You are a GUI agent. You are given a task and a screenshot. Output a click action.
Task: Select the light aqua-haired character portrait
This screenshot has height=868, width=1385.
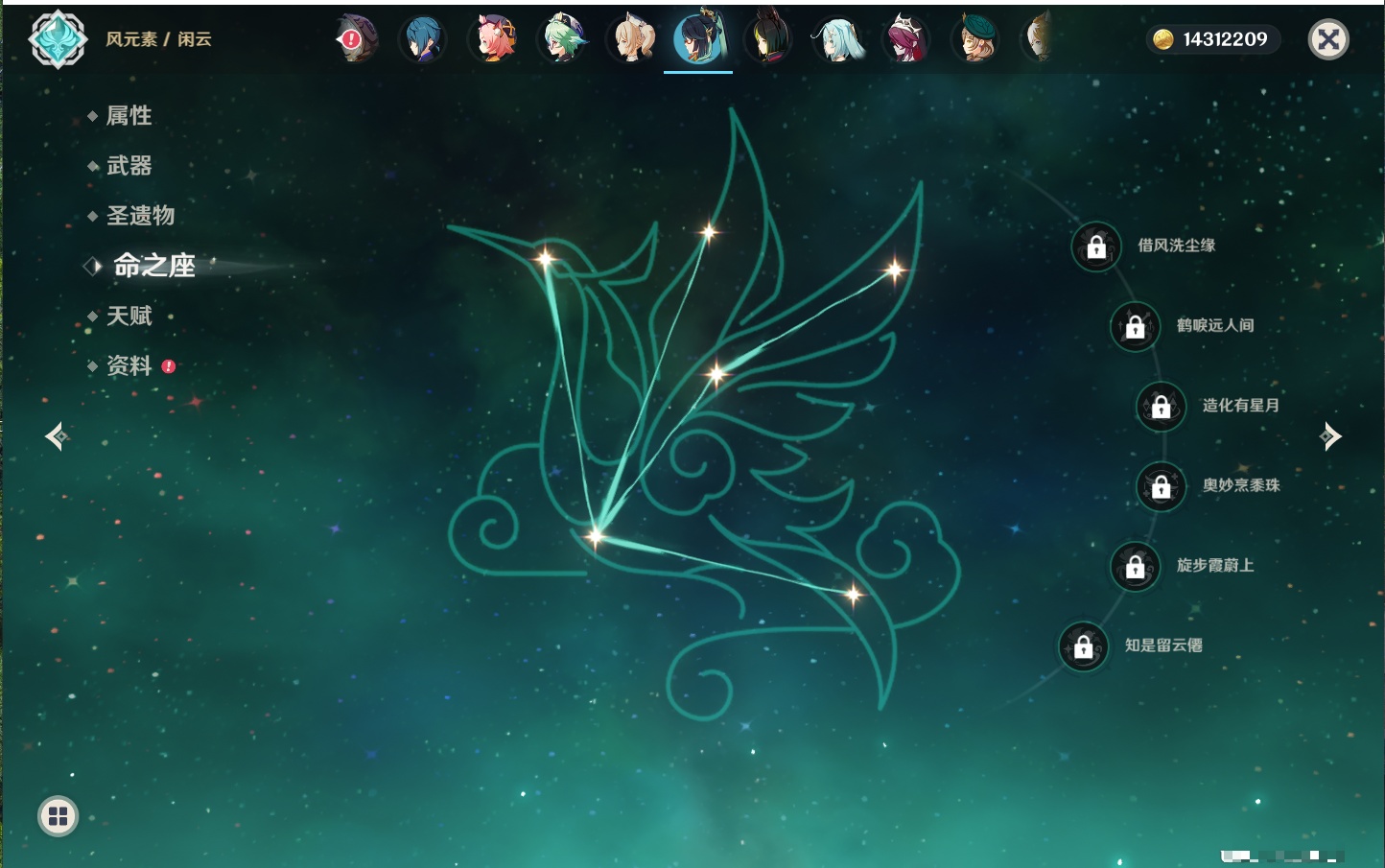click(838, 39)
